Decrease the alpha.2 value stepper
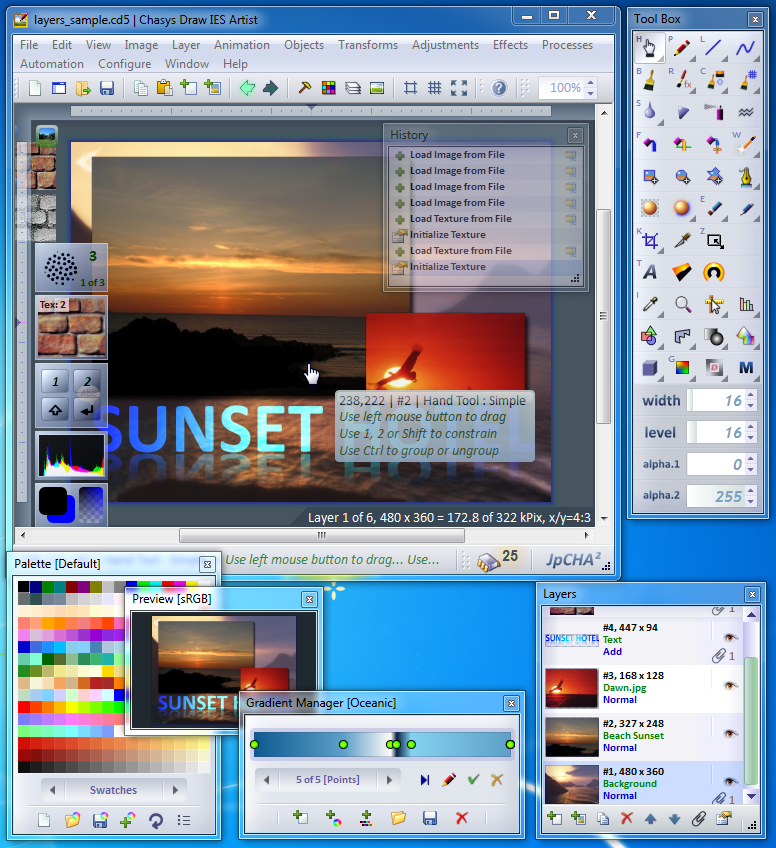776x848 pixels. pos(751,501)
